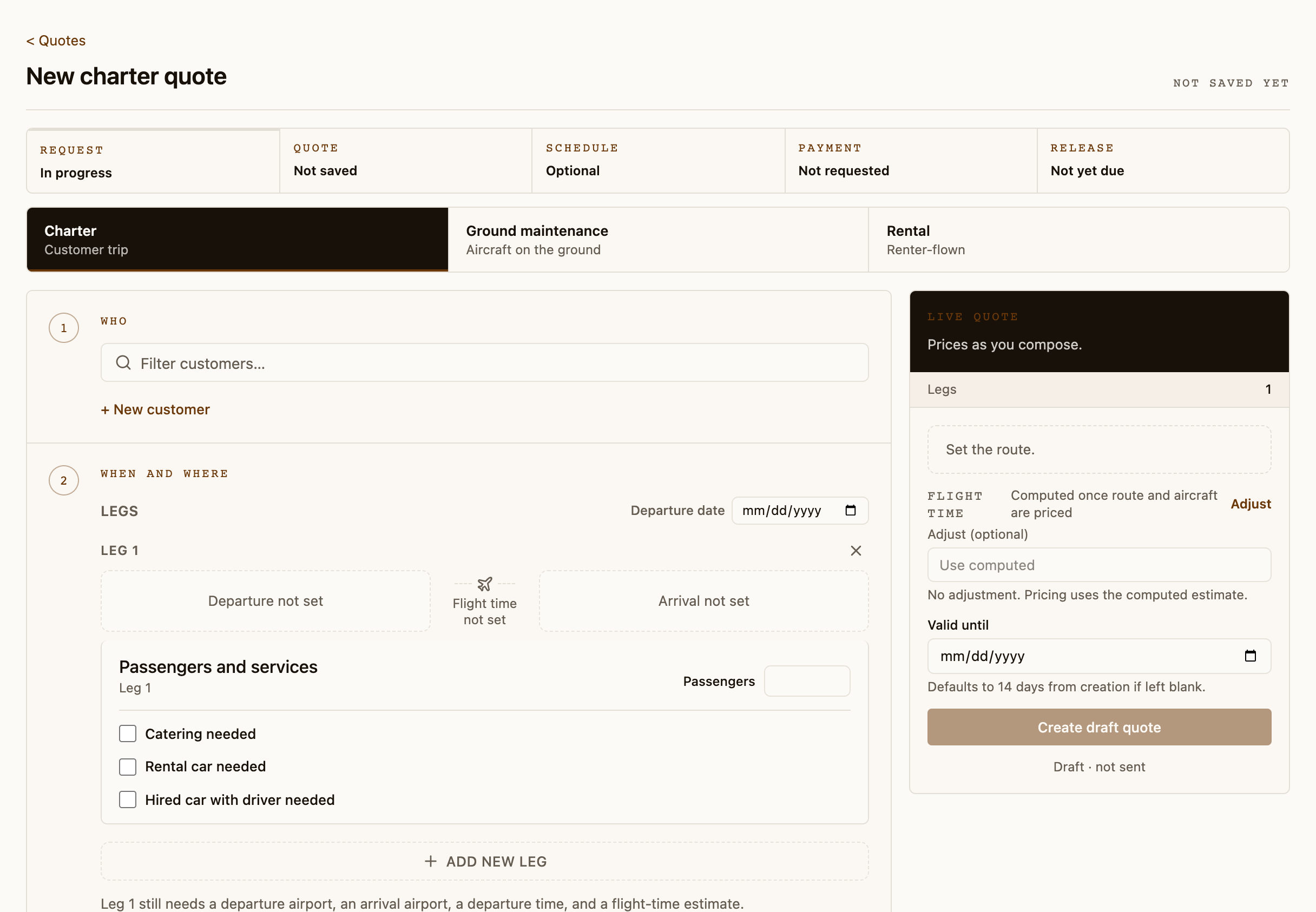Screen dimensions: 1316x912
Task: Click the Add New Leg button
Action: coord(485,861)
